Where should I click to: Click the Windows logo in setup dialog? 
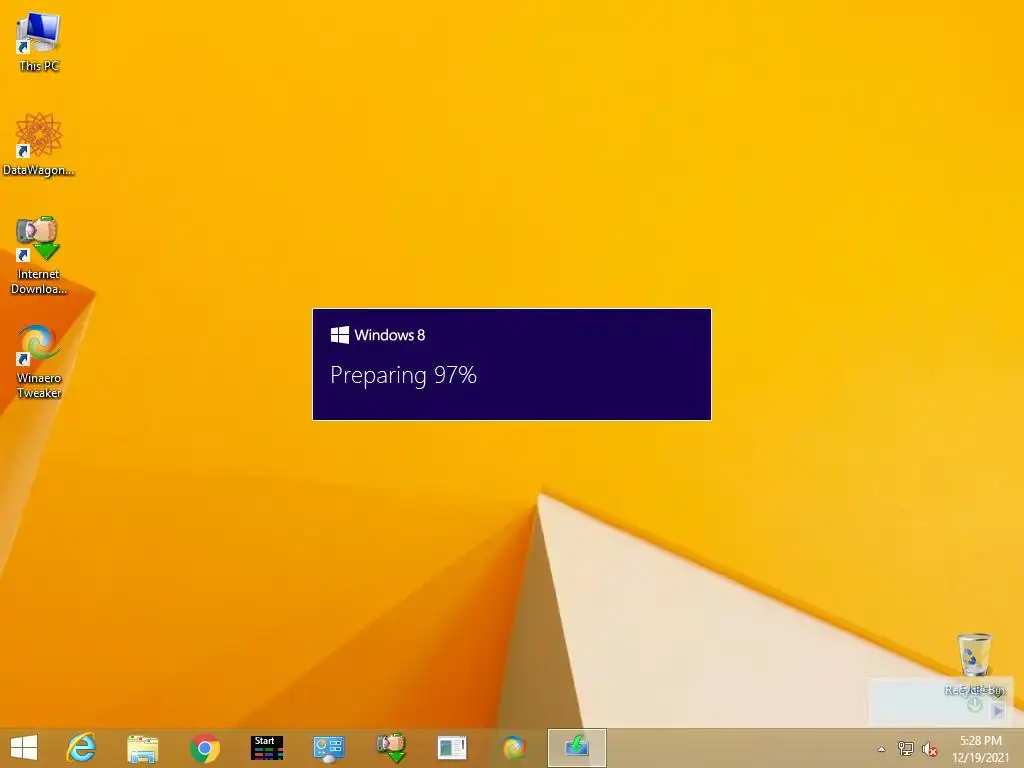[340, 335]
